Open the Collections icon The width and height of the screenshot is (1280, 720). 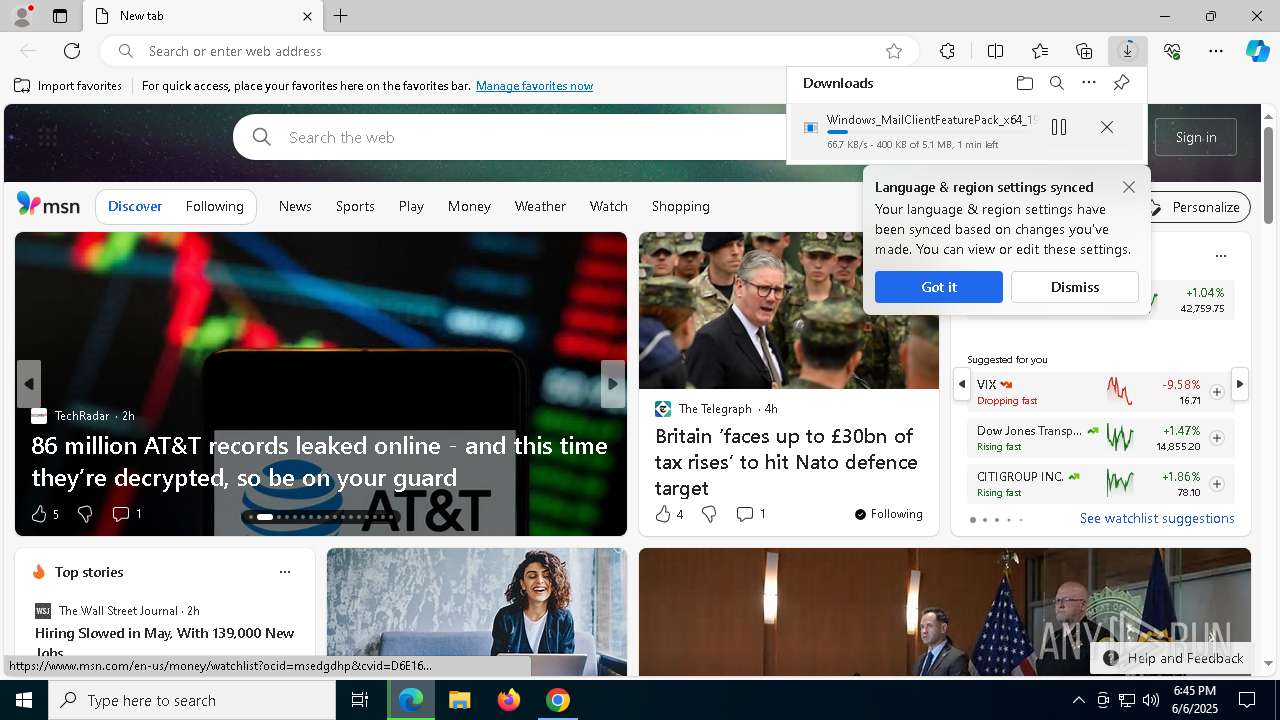tap(1084, 51)
